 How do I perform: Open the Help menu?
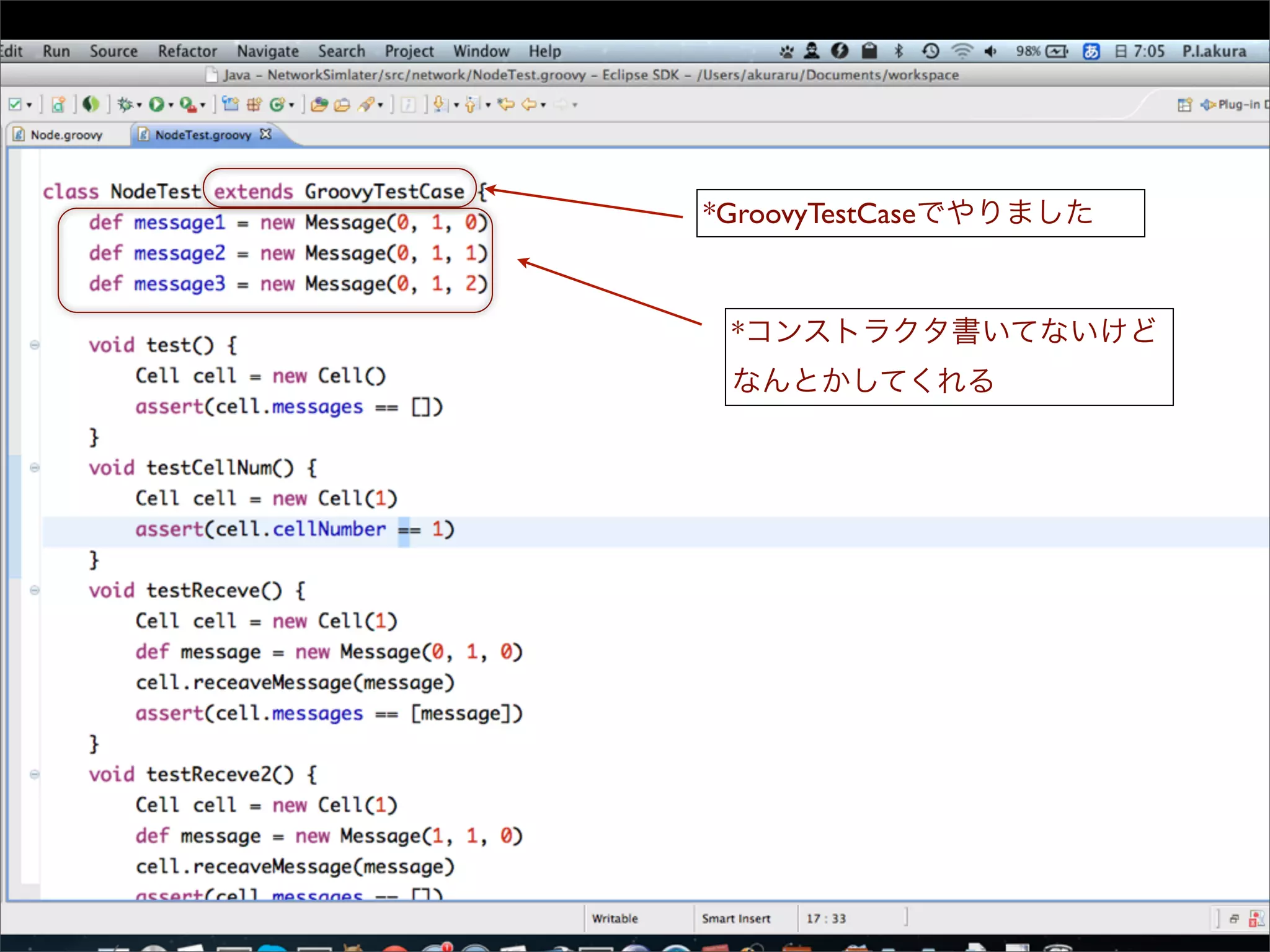[x=544, y=51]
